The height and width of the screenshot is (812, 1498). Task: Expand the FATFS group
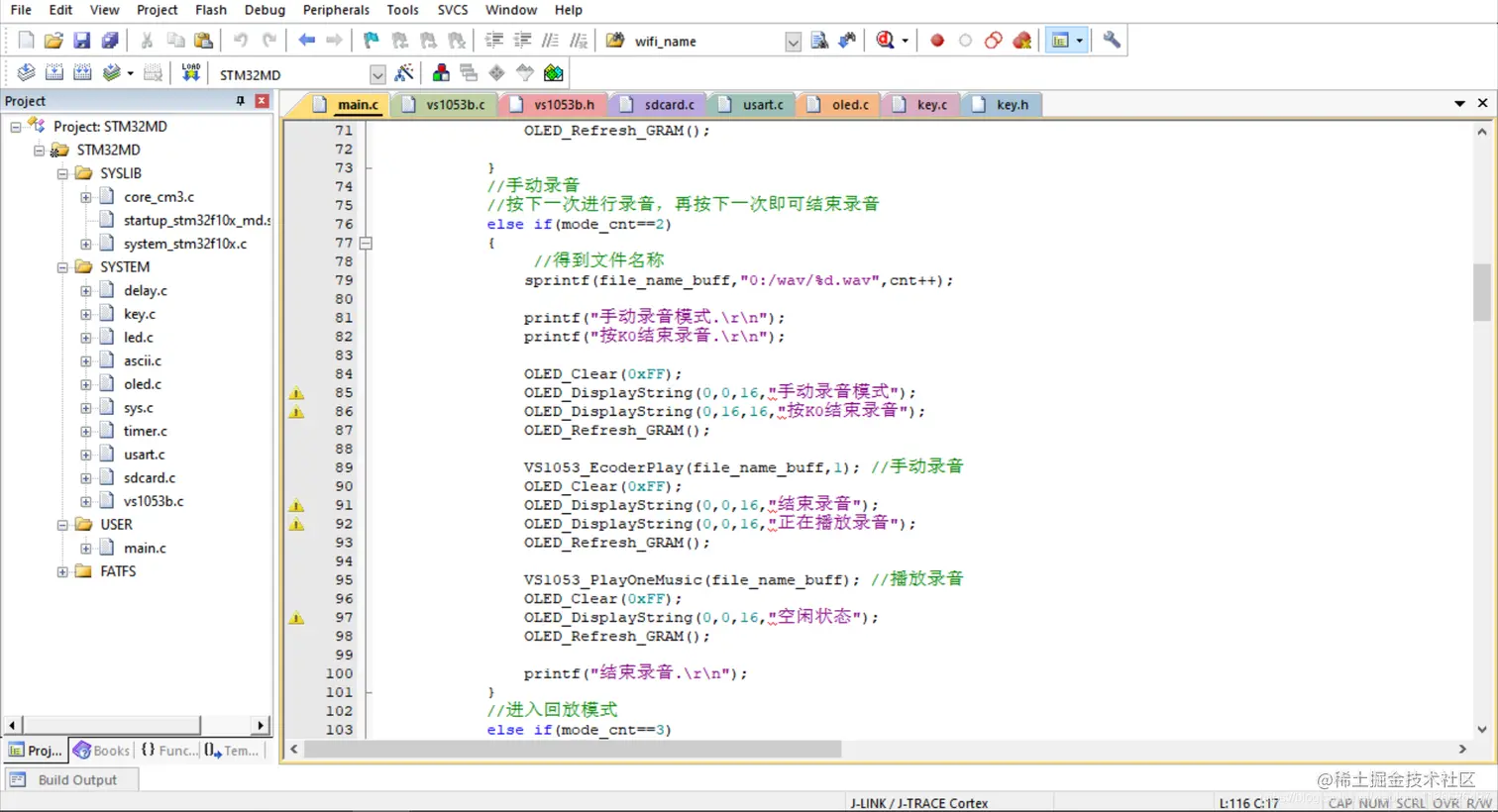click(62, 571)
